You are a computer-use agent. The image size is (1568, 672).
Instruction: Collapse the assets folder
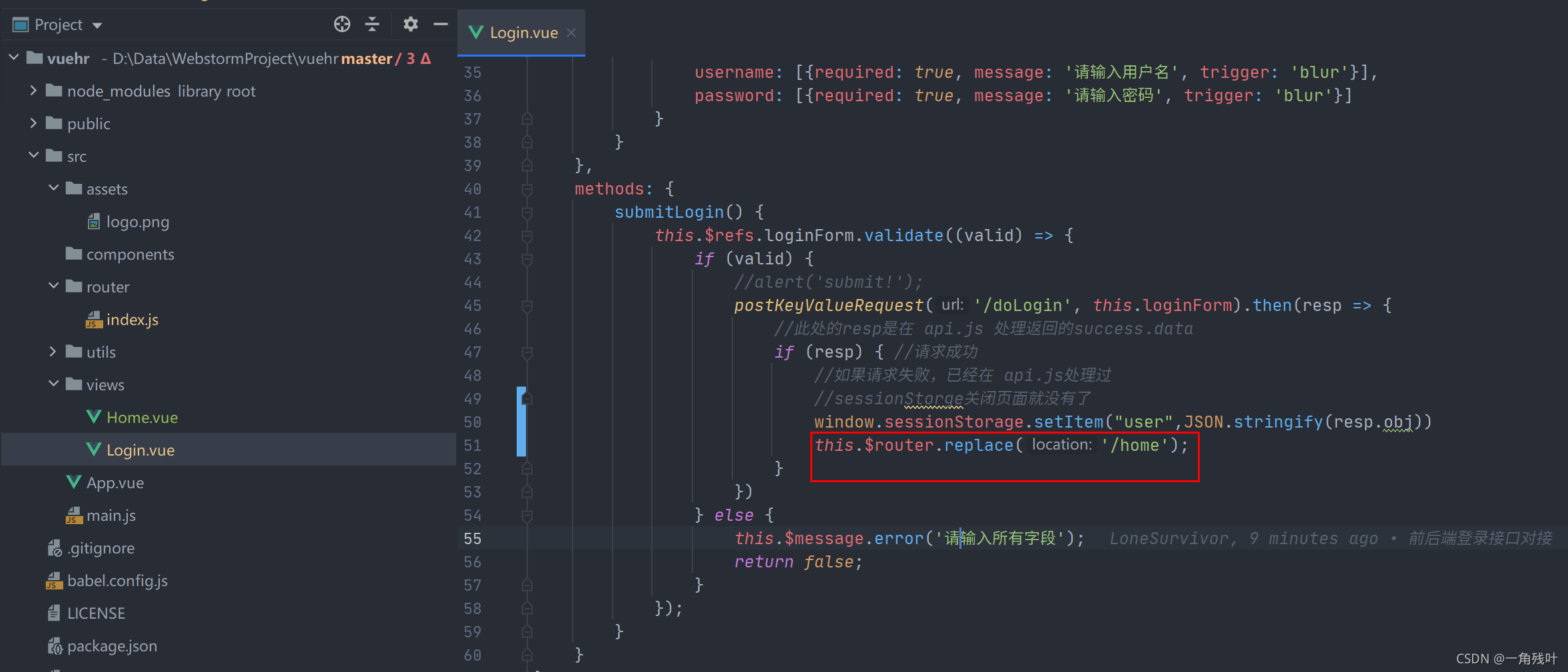(53, 188)
